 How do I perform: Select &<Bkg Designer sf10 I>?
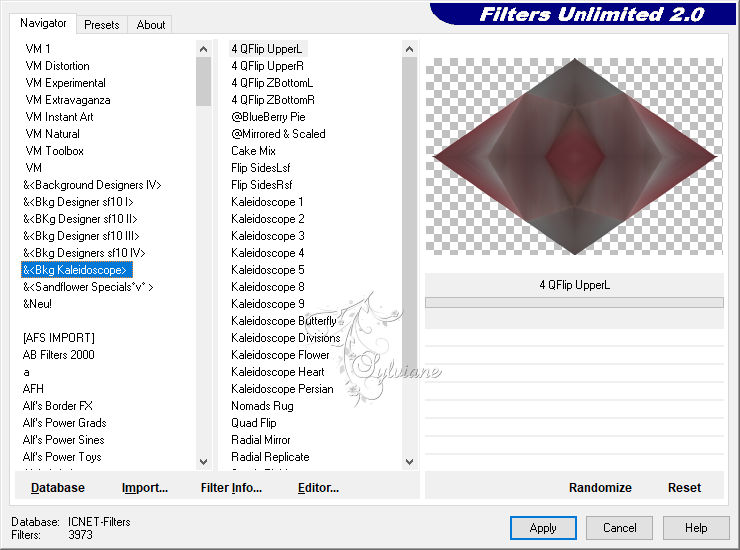click(78, 202)
